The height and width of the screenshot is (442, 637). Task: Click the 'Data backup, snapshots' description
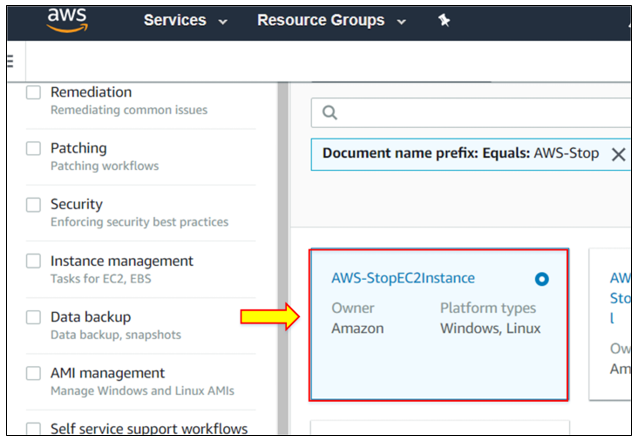116,335
